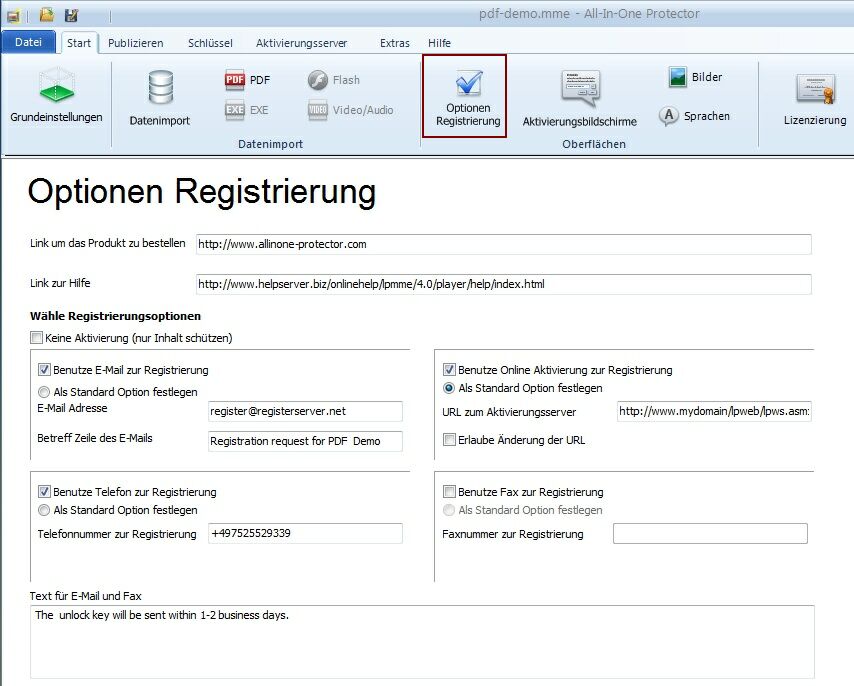Enable Benutze Fax zur Registrierung checkbox
The width and height of the screenshot is (854, 686).
pos(450,492)
